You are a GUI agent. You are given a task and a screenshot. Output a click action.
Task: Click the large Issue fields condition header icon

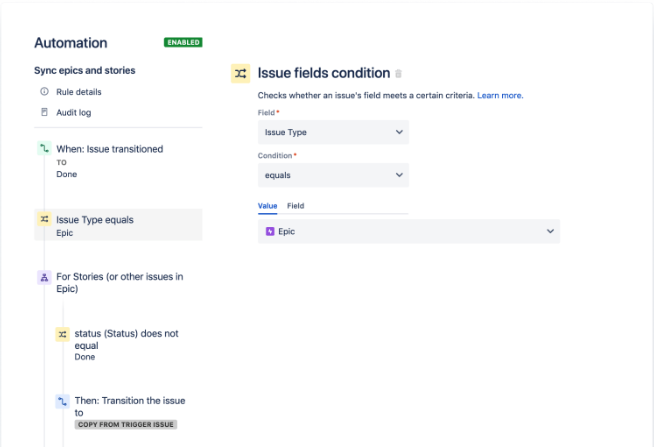click(x=240, y=73)
